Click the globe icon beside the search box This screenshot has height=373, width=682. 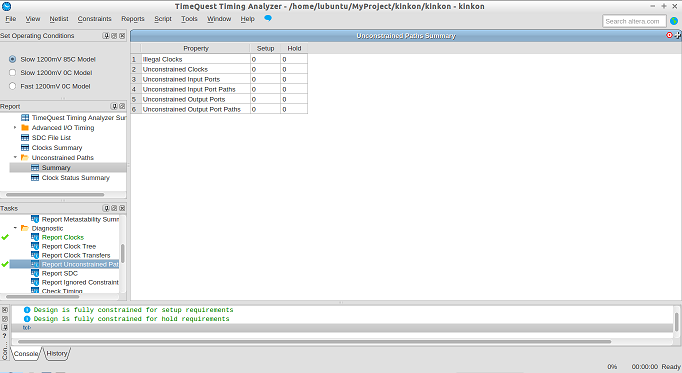pos(674,21)
